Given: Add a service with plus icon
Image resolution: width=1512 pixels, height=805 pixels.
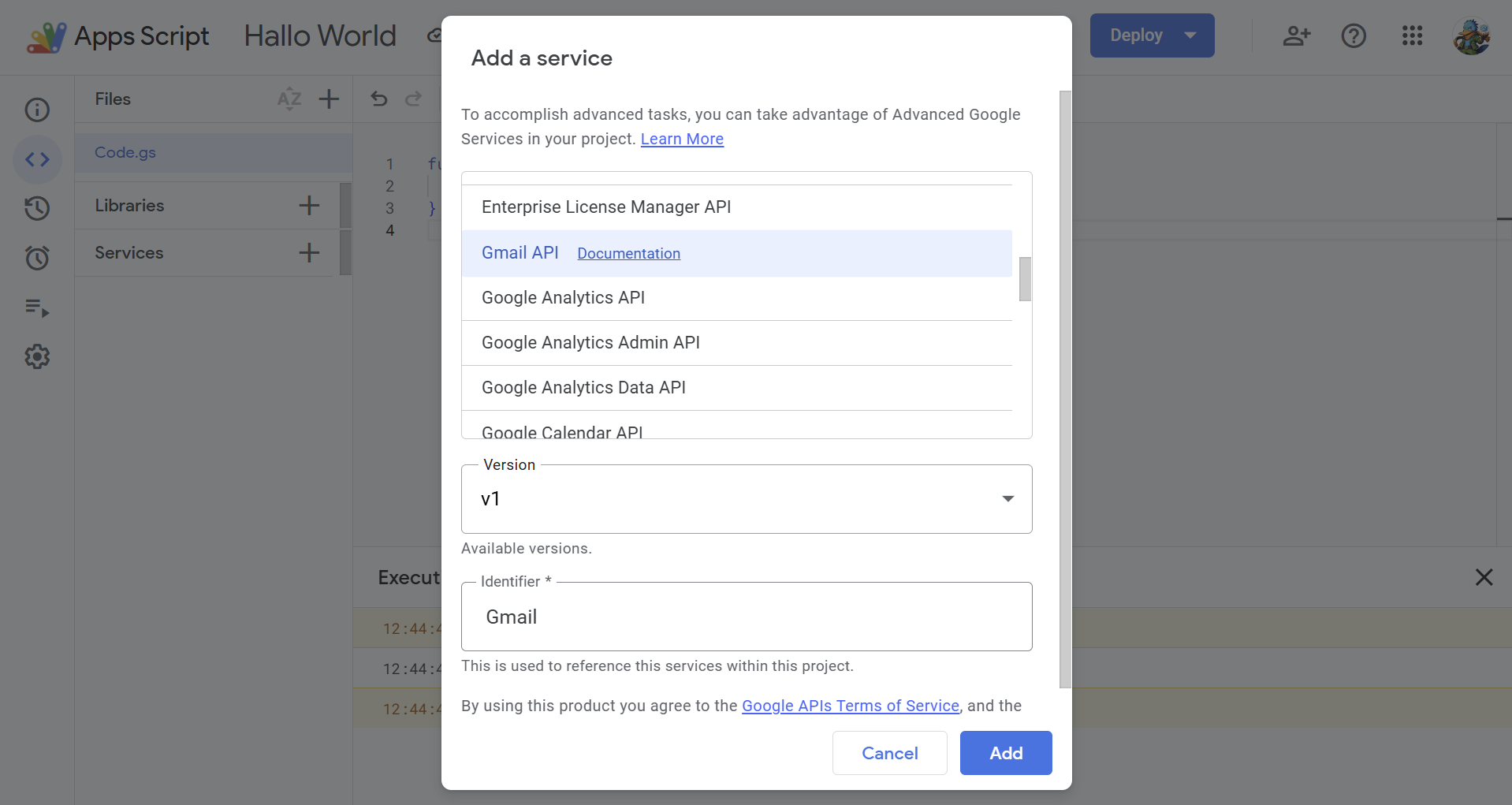Looking at the screenshot, I should point(309,252).
